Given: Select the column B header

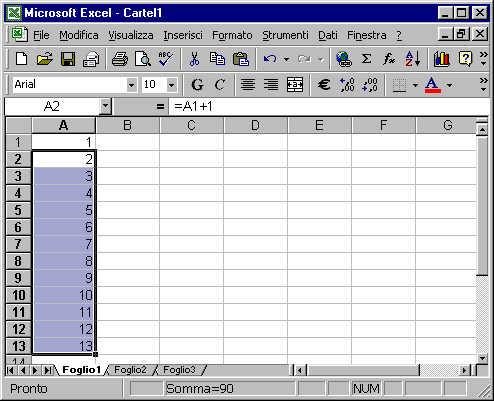Looking at the screenshot, I should [x=127, y=125].
